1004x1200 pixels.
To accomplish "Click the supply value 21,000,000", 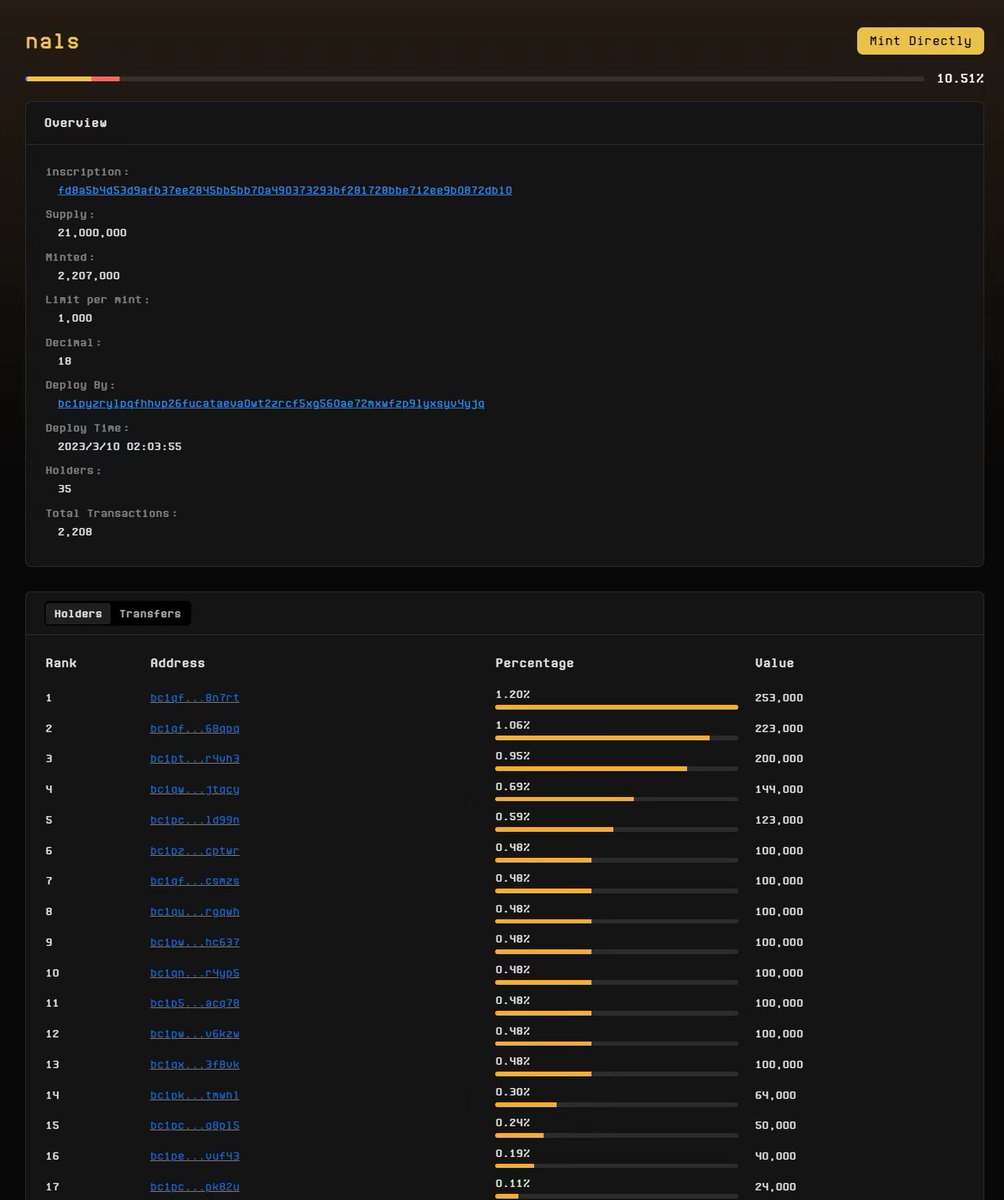I will click(92, 233).
